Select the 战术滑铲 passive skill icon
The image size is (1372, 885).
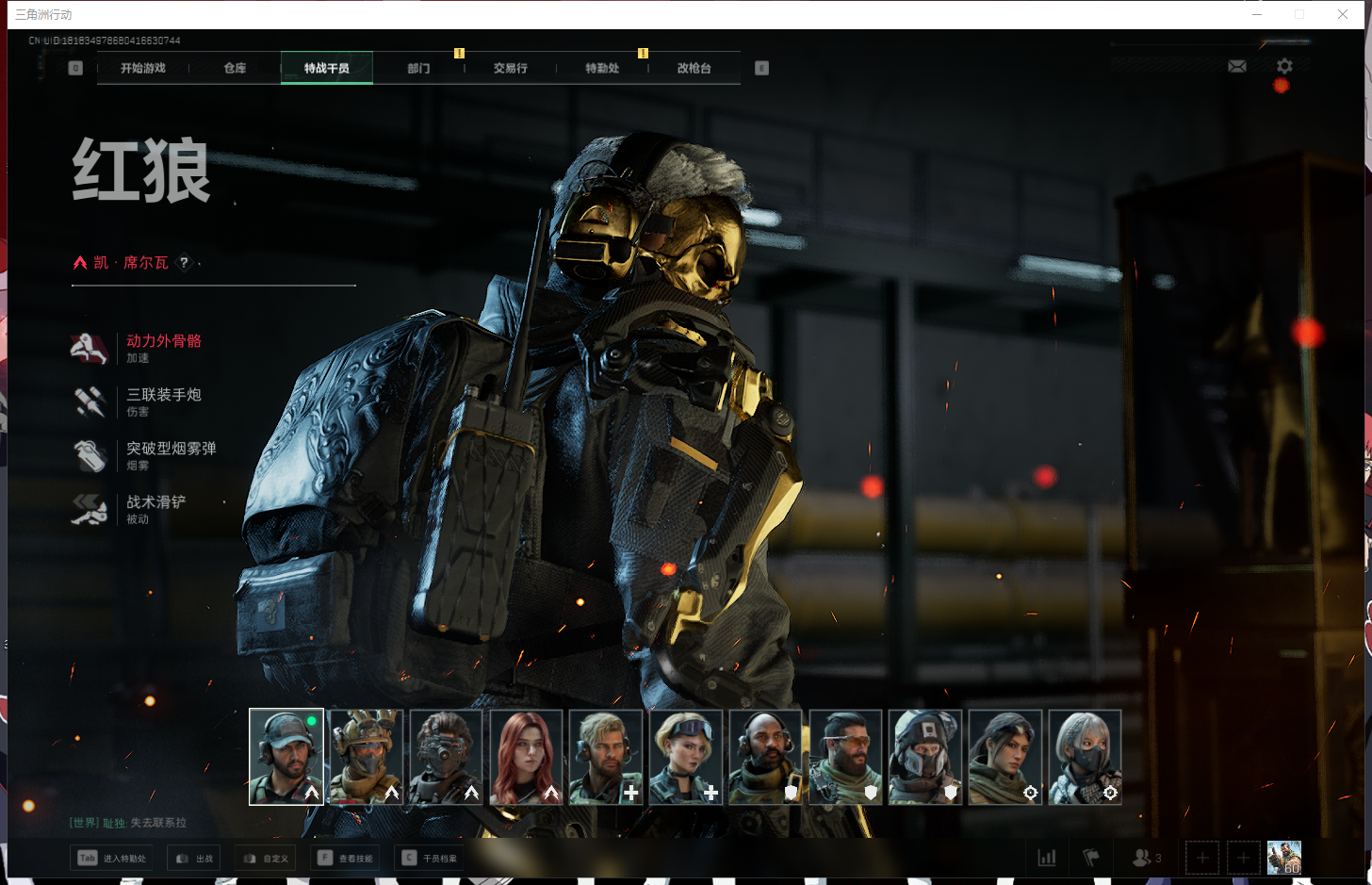(90, 509)
